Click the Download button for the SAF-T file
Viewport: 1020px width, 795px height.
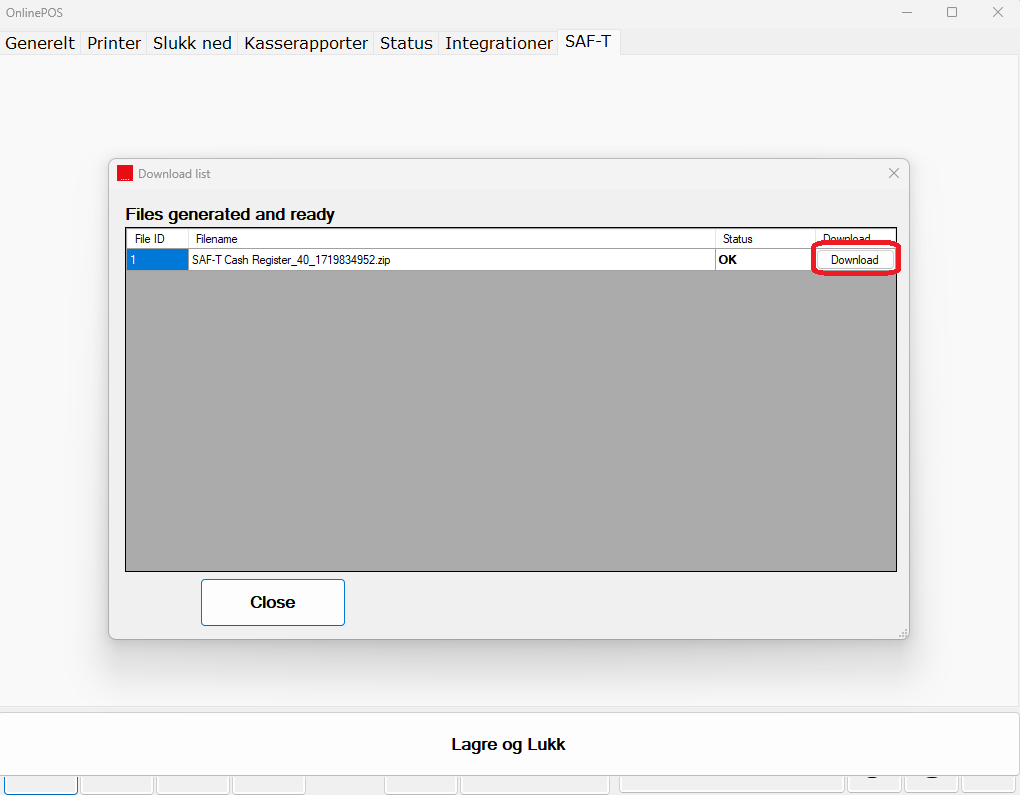pos(855,259)
